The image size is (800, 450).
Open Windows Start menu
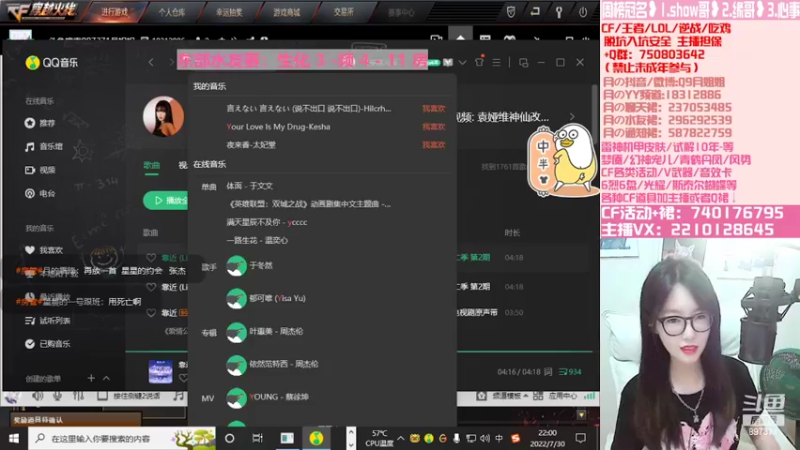coord(14,438)
